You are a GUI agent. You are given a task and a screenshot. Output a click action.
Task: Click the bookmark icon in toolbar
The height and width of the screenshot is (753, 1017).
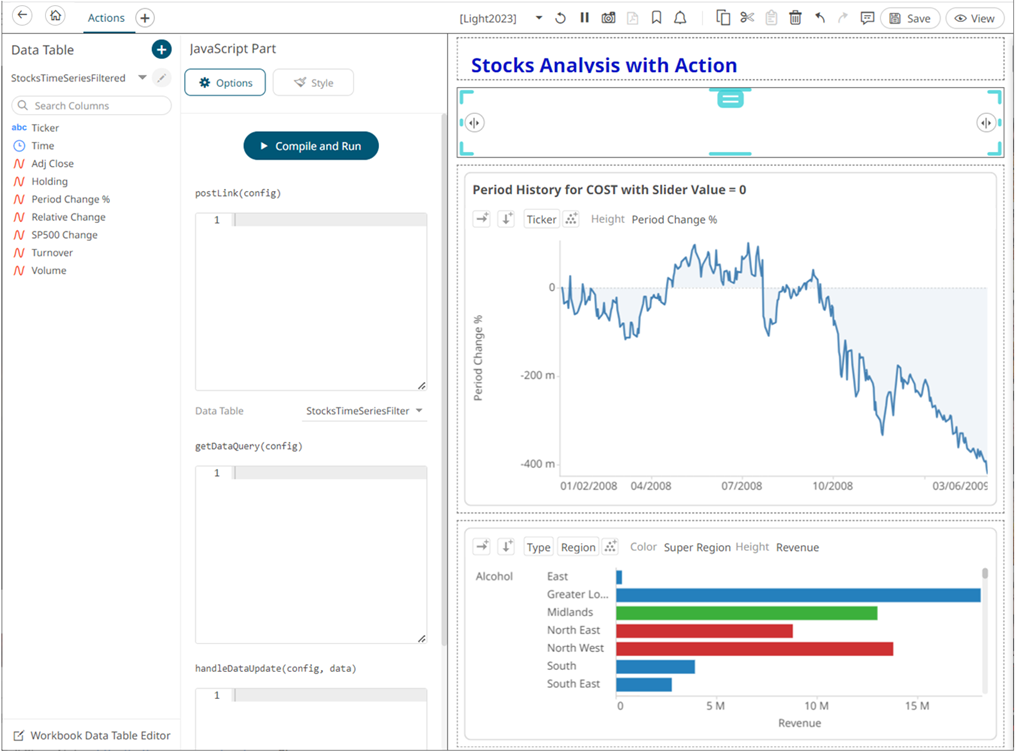pyautogui.click(x=656, y=18)
